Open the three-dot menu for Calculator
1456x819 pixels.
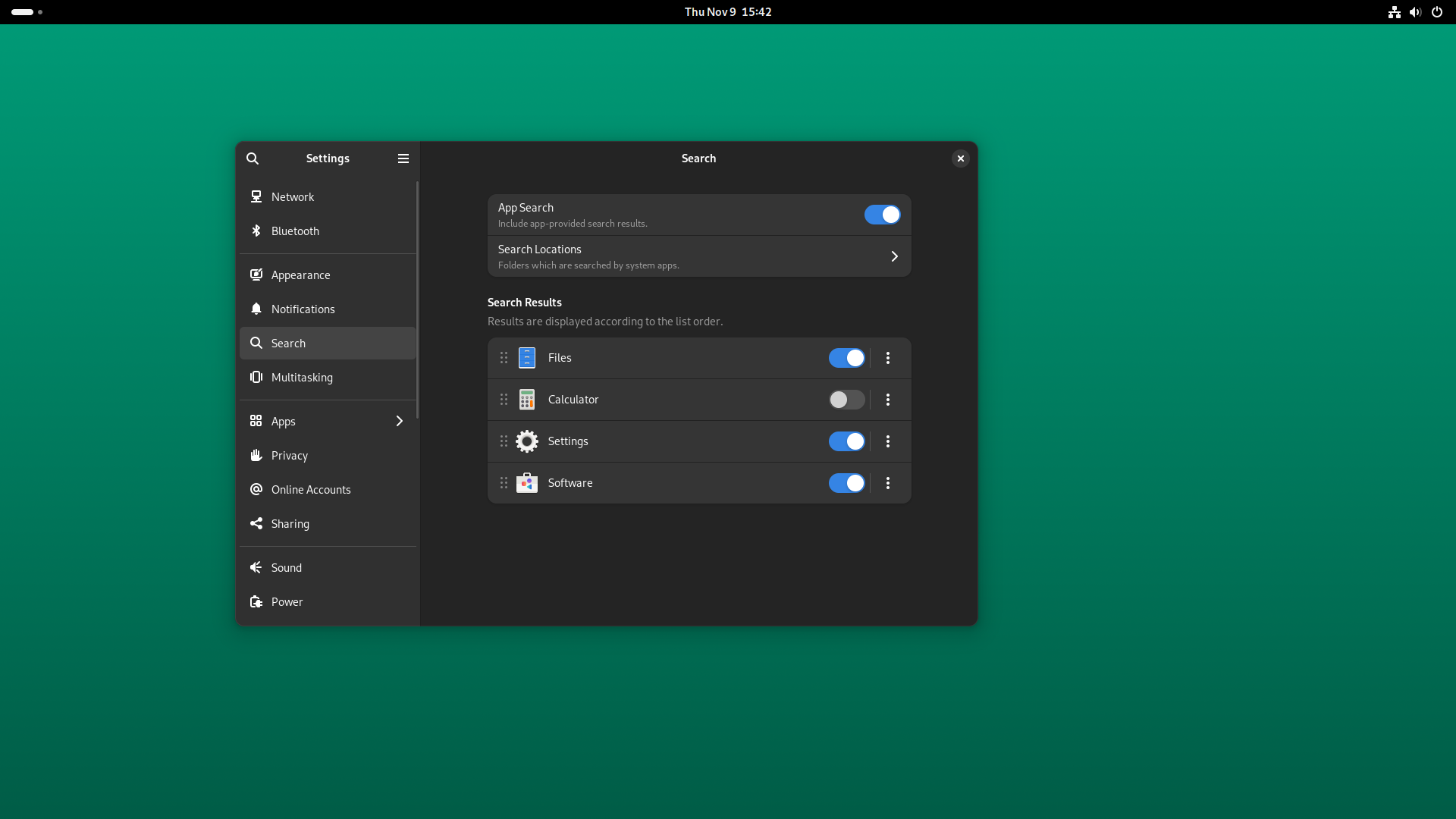888,400
